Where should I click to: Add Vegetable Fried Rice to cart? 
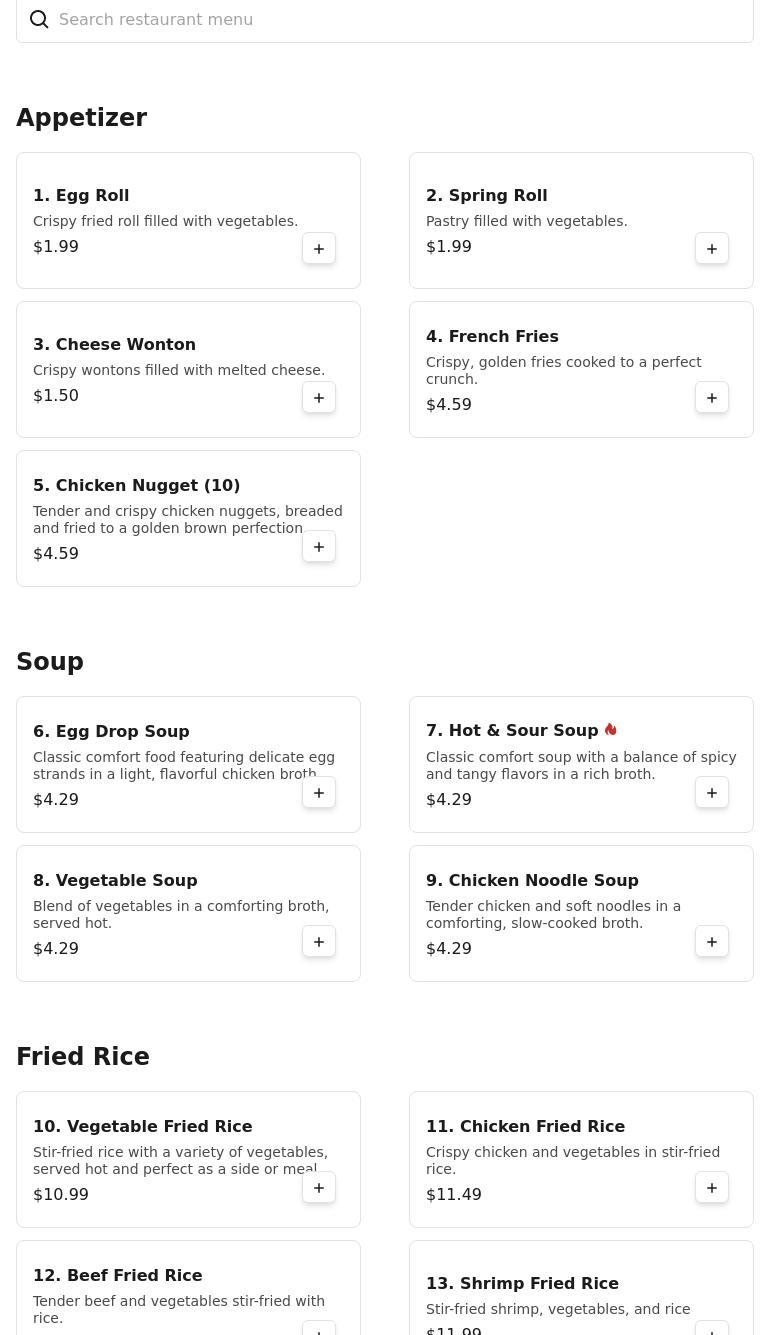319,1188
